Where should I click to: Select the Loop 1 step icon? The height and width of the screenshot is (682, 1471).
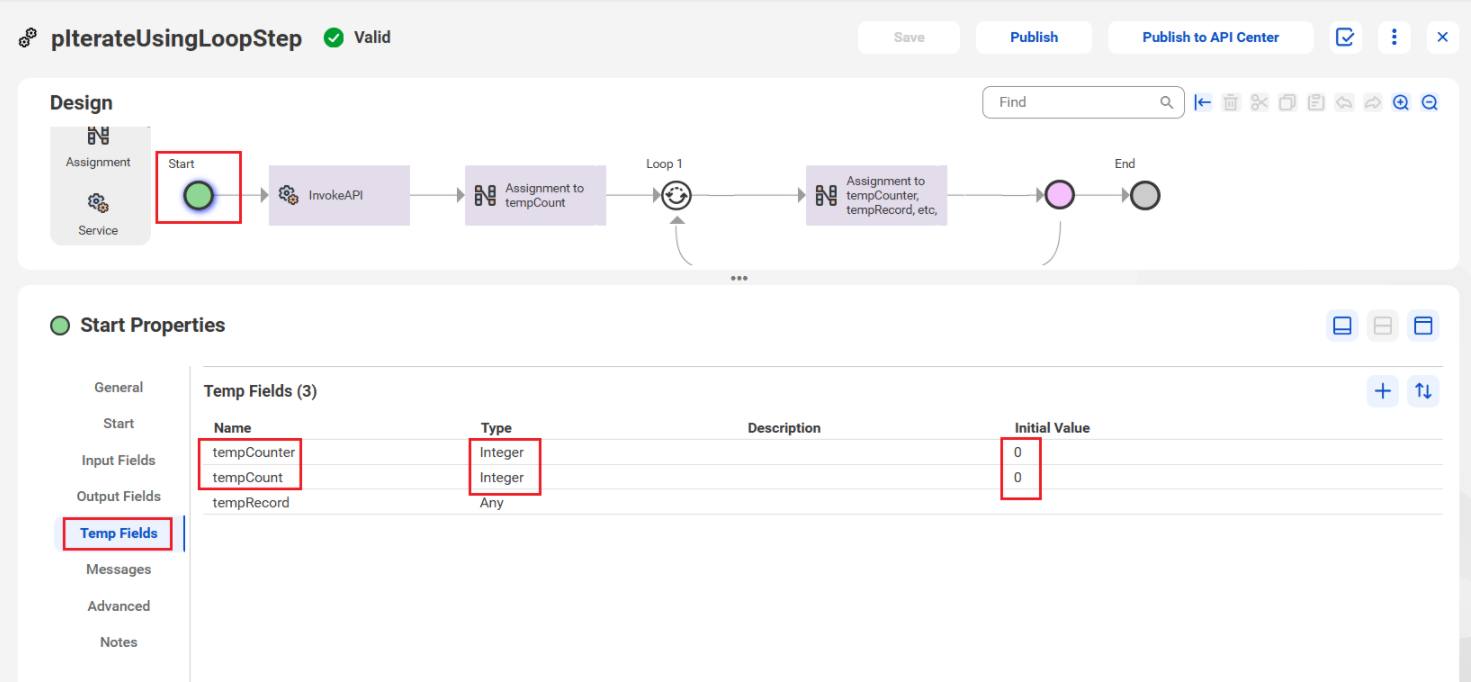pyautogui.click(x=677, y=195)
